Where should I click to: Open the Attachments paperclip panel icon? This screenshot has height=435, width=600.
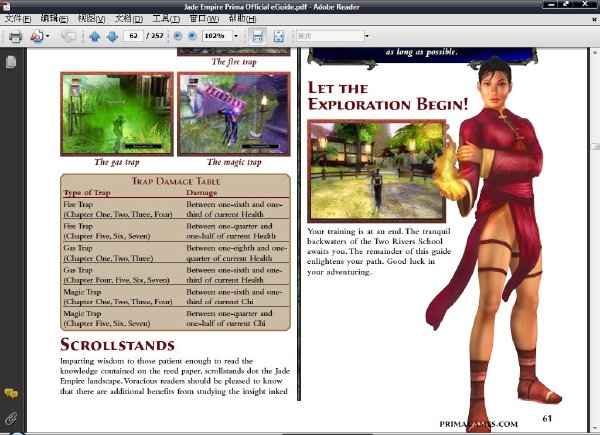11,418
